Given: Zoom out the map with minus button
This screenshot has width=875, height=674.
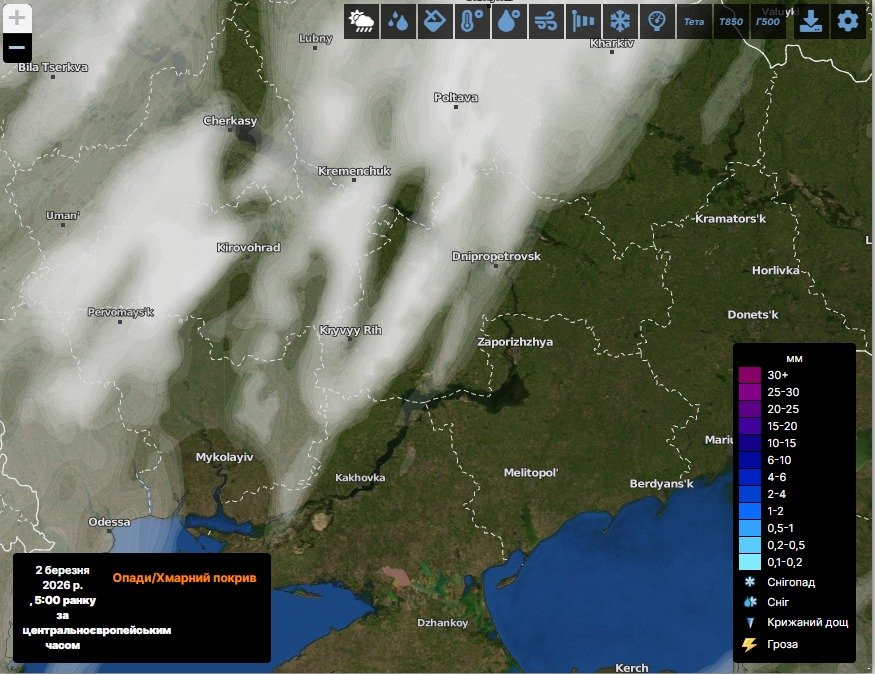Looking at the screenshot, I should tap(17, 47).
